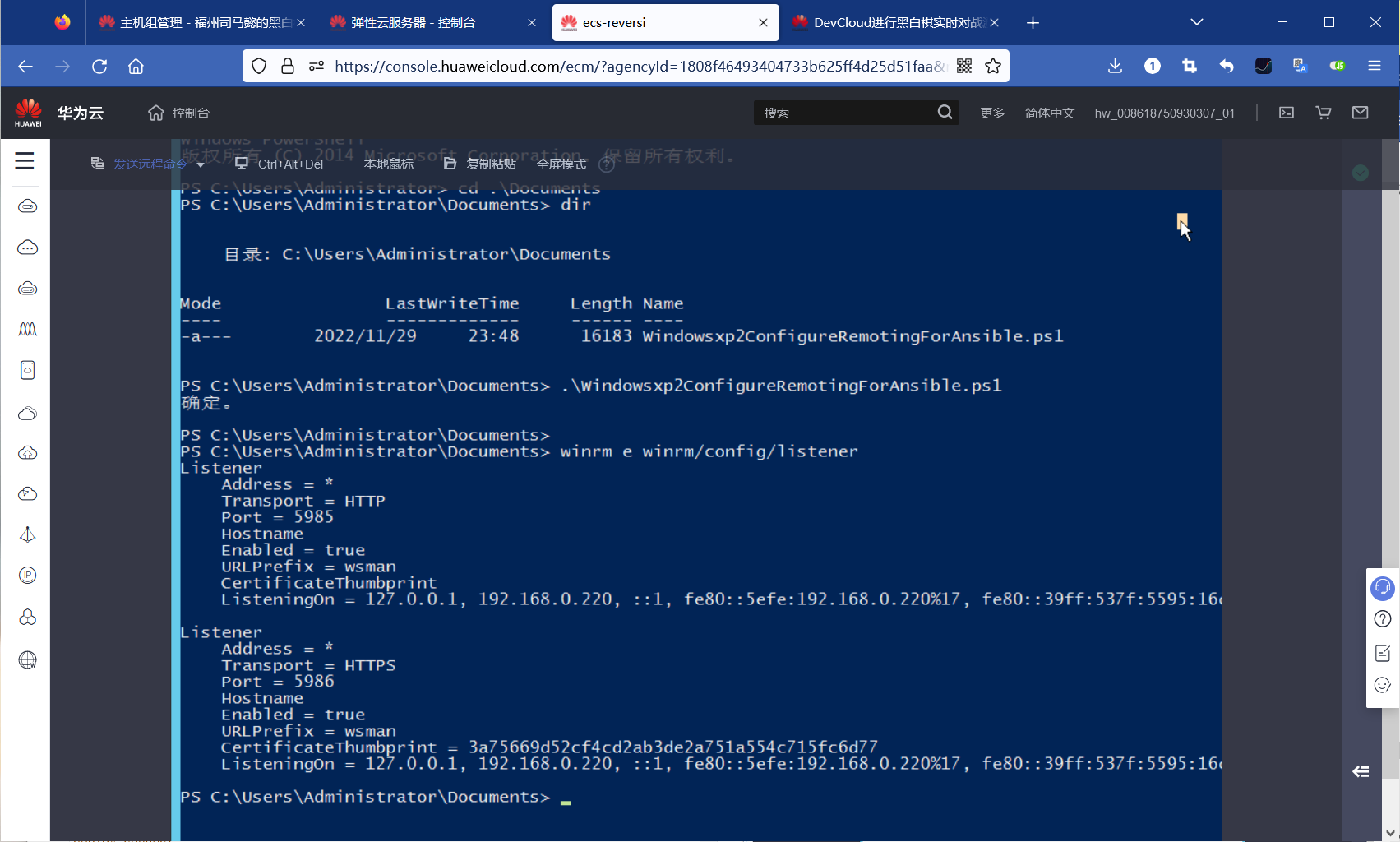Click the 'Port = 5986' line

click(x=277, y=682)
